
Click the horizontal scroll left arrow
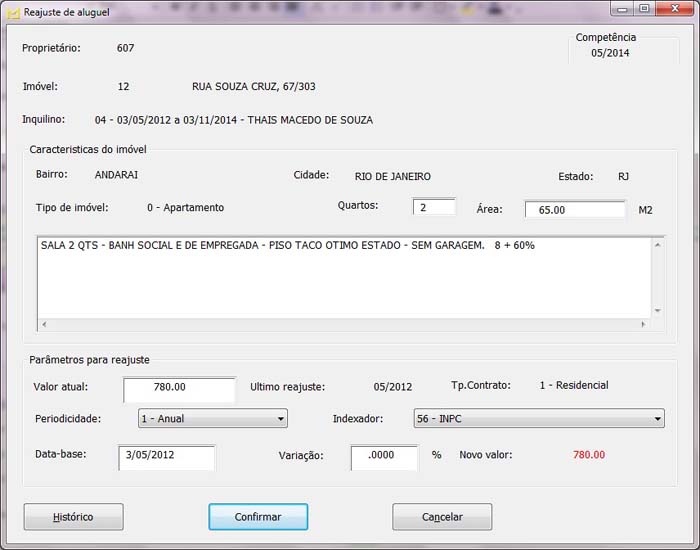[43, 325]
